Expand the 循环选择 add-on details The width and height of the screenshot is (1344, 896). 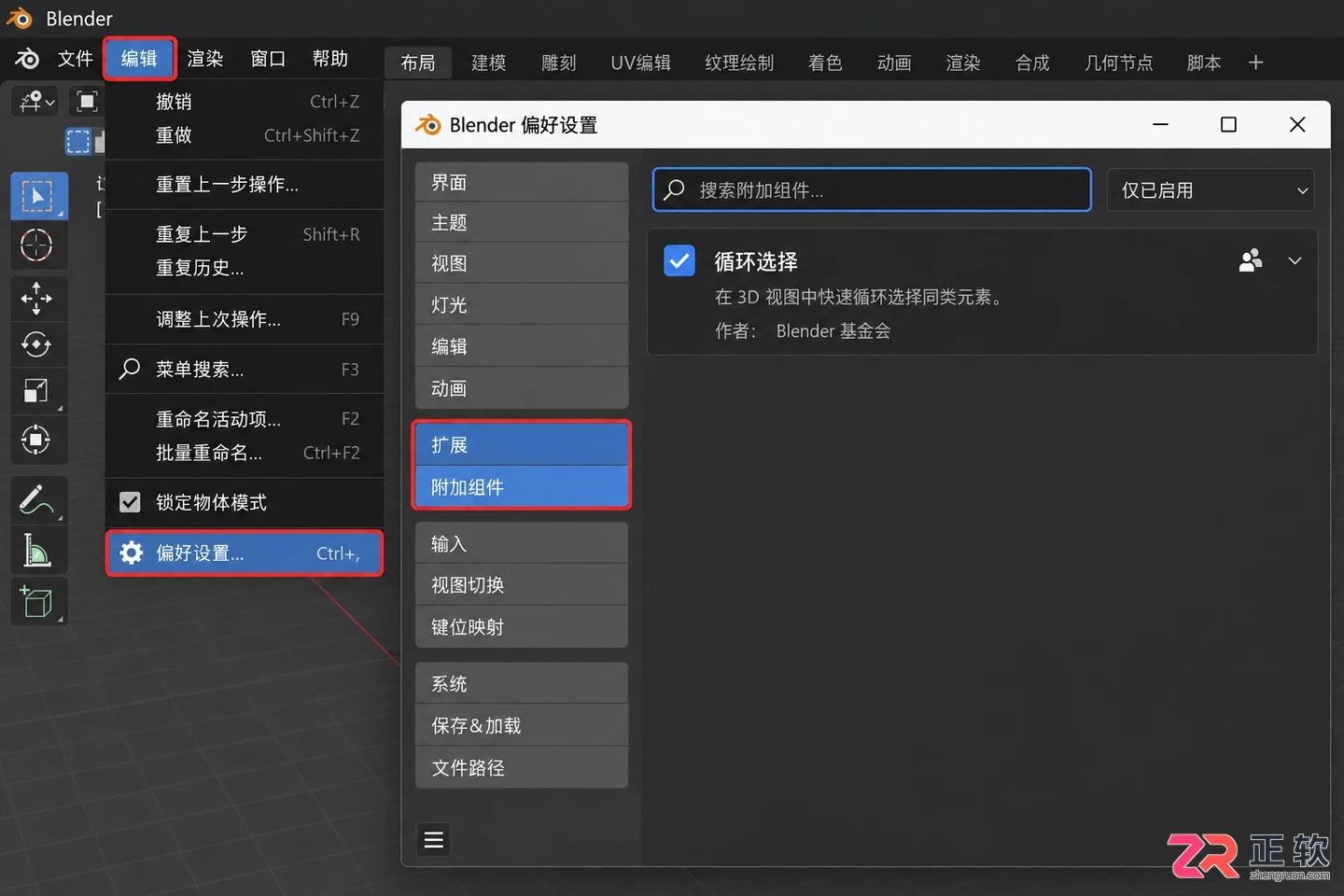pos(1295,260)
